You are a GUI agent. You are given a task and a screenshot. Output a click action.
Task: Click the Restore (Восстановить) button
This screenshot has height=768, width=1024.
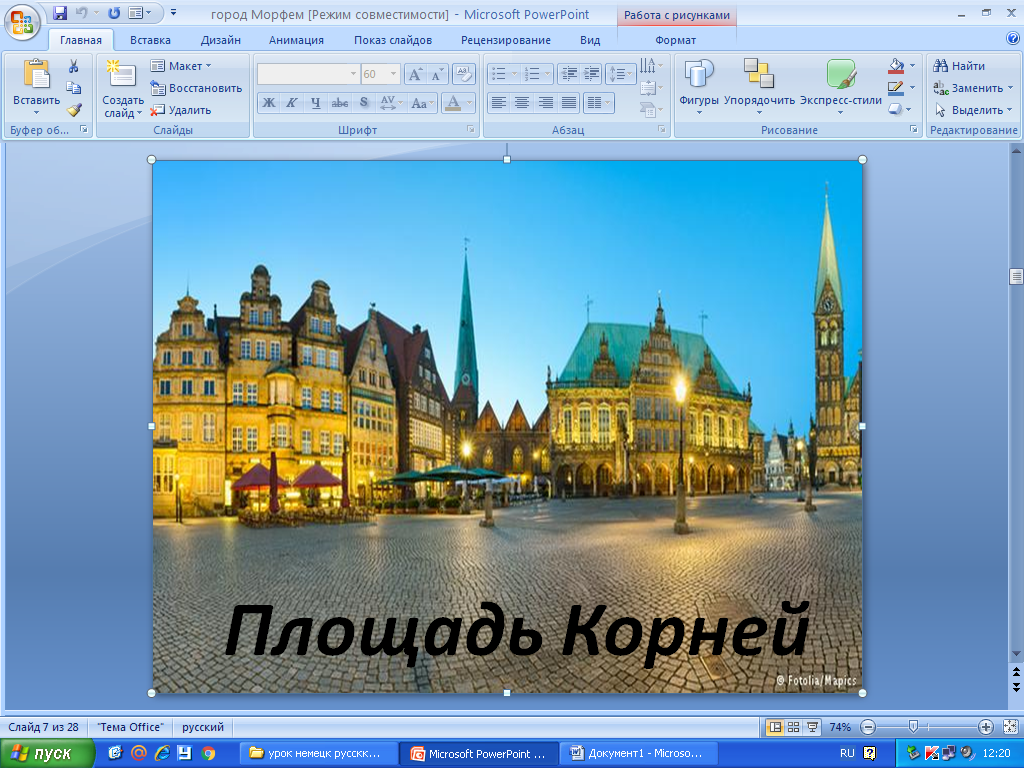click(196, 88)
